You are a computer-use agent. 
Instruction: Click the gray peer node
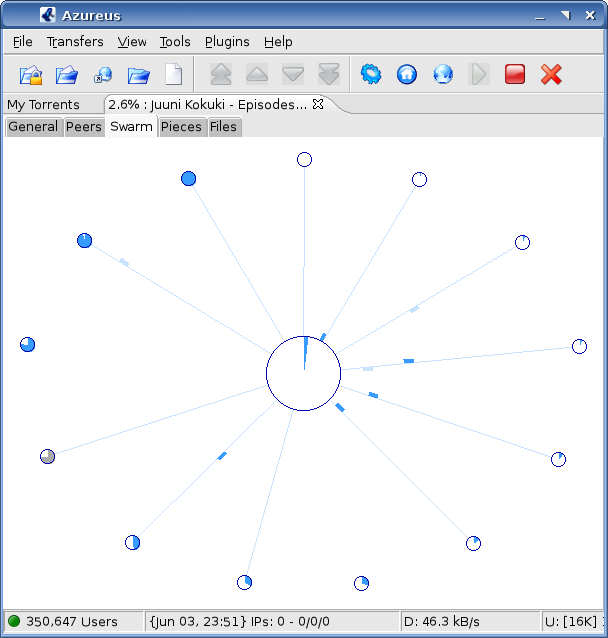click(47, 456)
